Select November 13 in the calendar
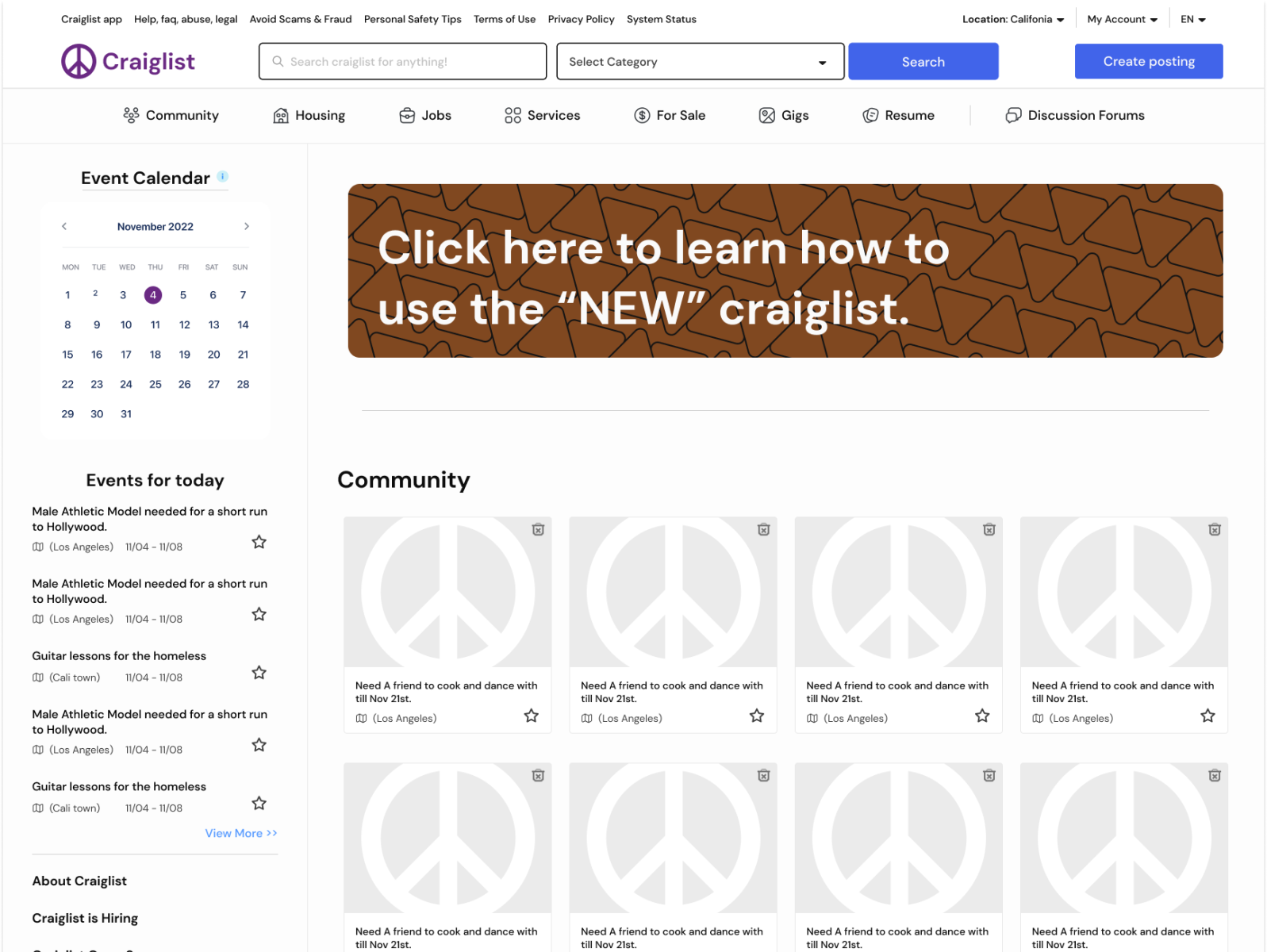The height and width of the screenshot is (952, 1267). coord(214,324)
